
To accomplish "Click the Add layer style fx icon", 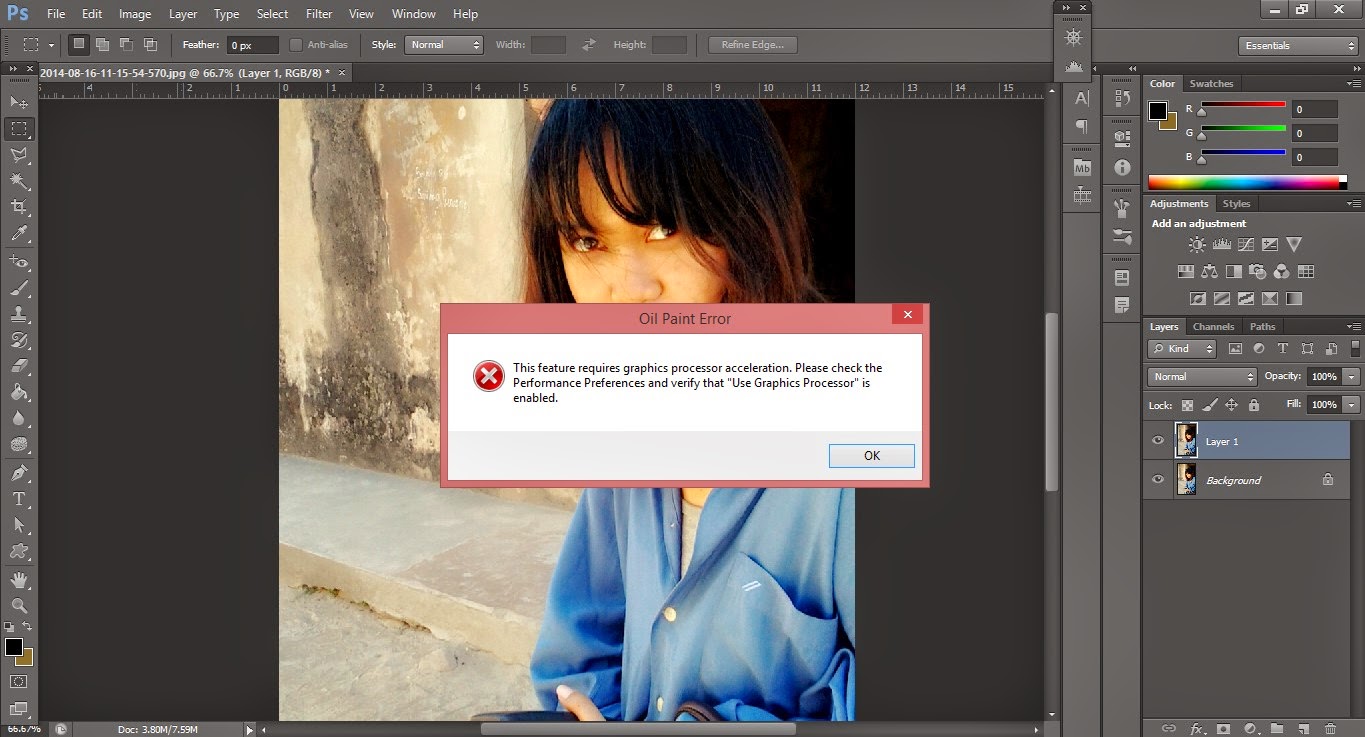I will (x=1197, y=728).
